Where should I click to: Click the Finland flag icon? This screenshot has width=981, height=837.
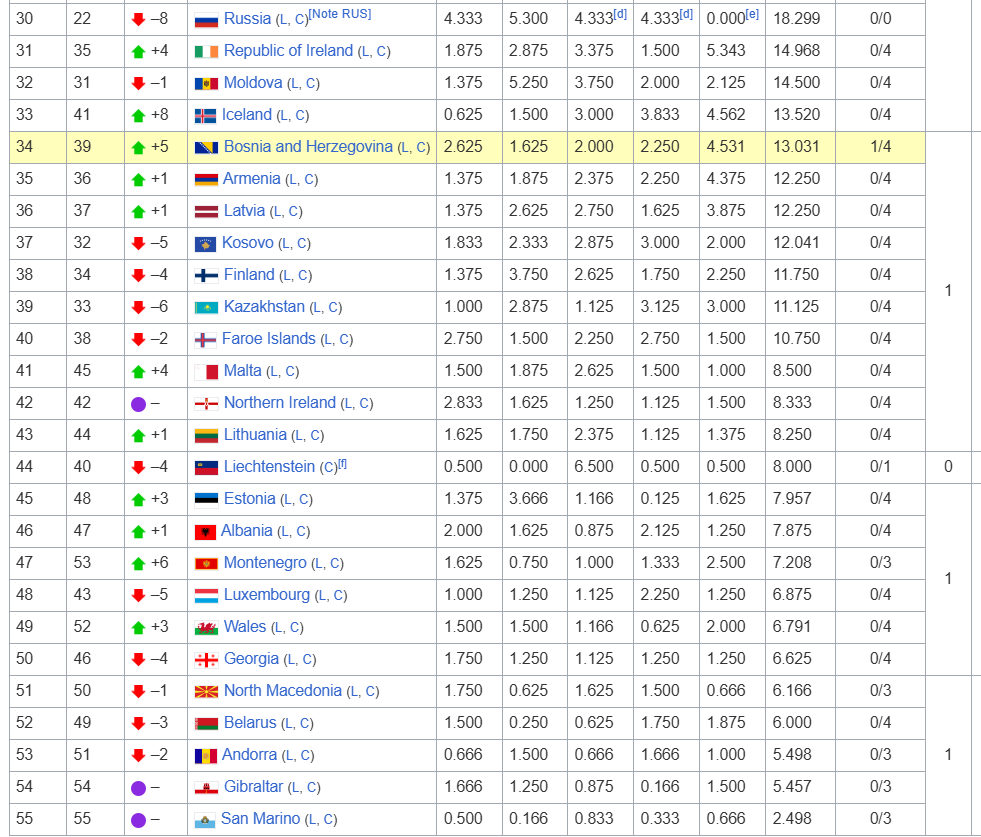[x=206, y=275]
